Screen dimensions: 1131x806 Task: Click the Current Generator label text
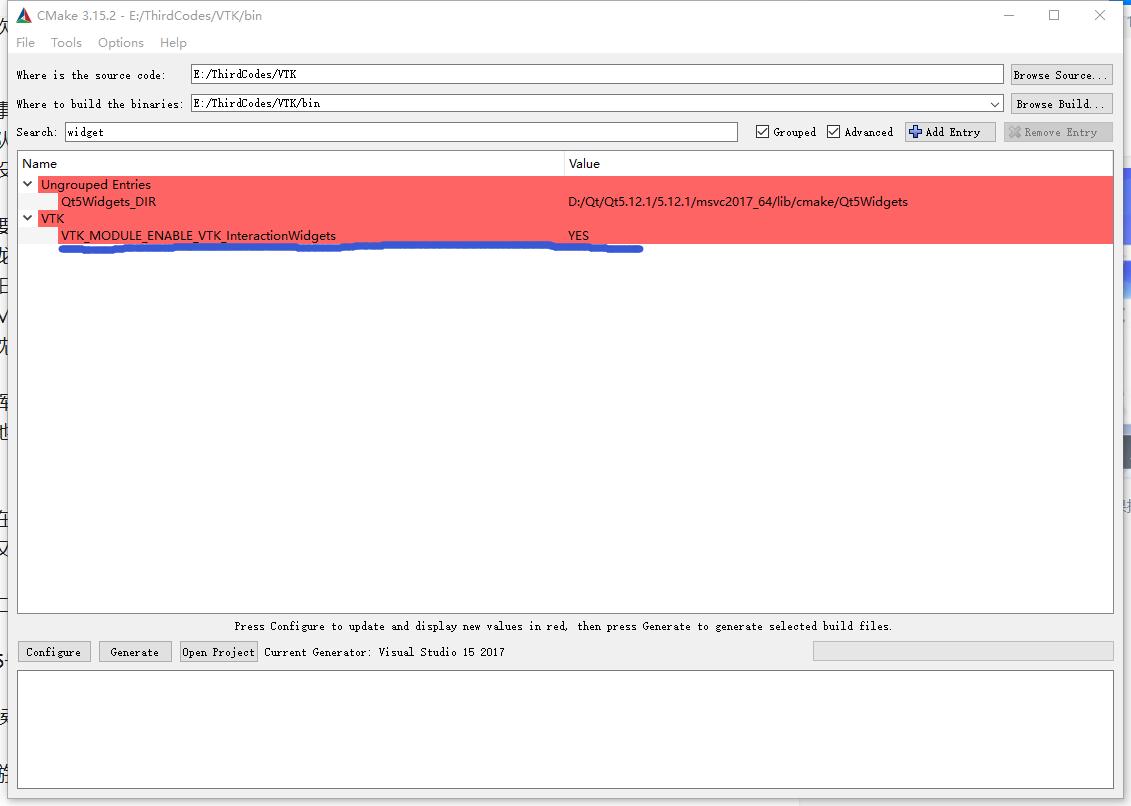click(x=384, y=652)
